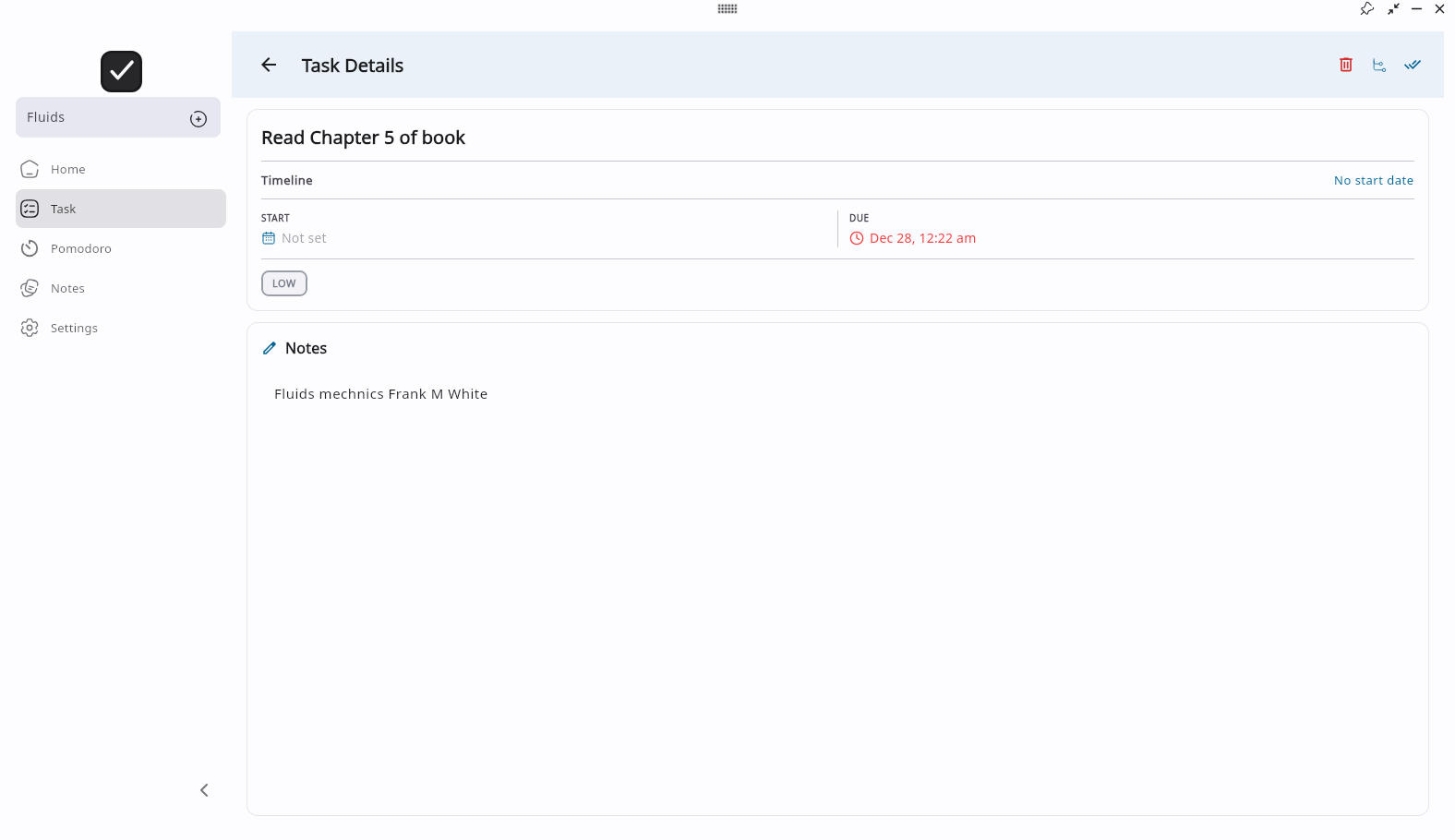Screen dimensions: 1455x840
Task: Click the task title Read Chapter 5 of book
Action: pos(363,138)
